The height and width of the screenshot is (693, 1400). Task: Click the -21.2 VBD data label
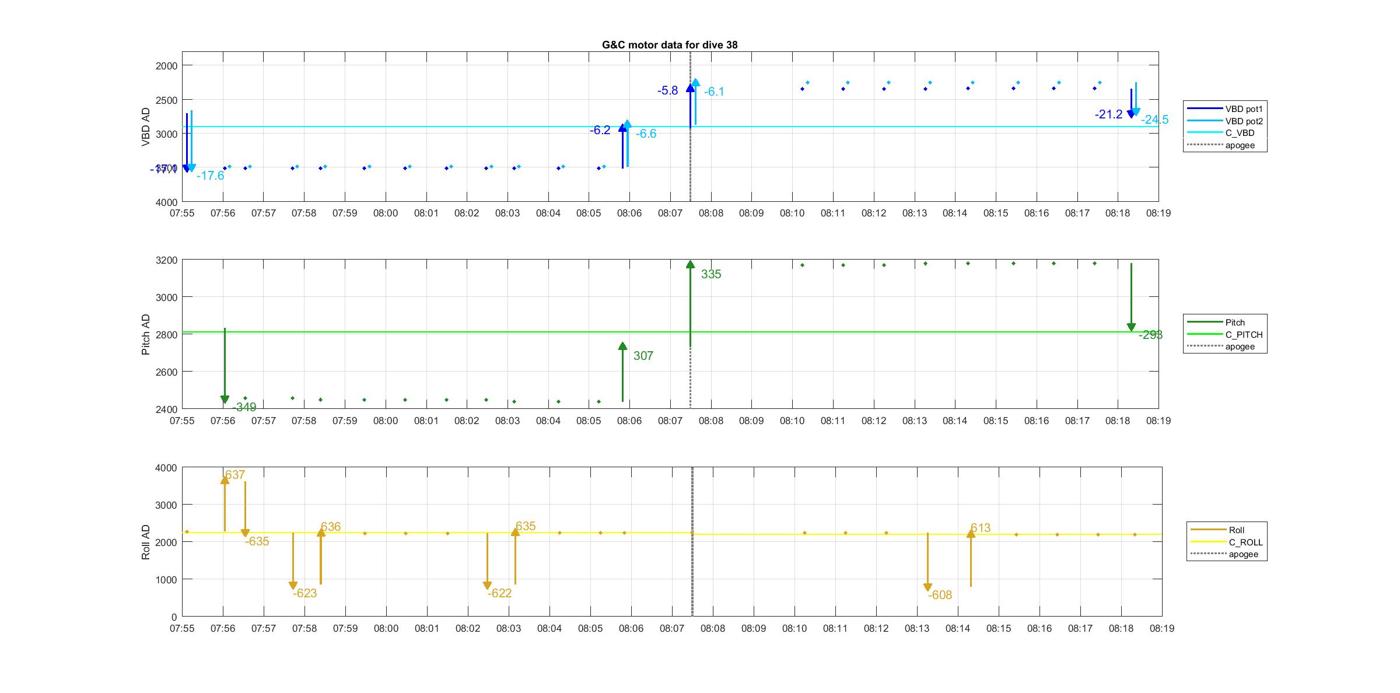click(x=1109, y=115)
